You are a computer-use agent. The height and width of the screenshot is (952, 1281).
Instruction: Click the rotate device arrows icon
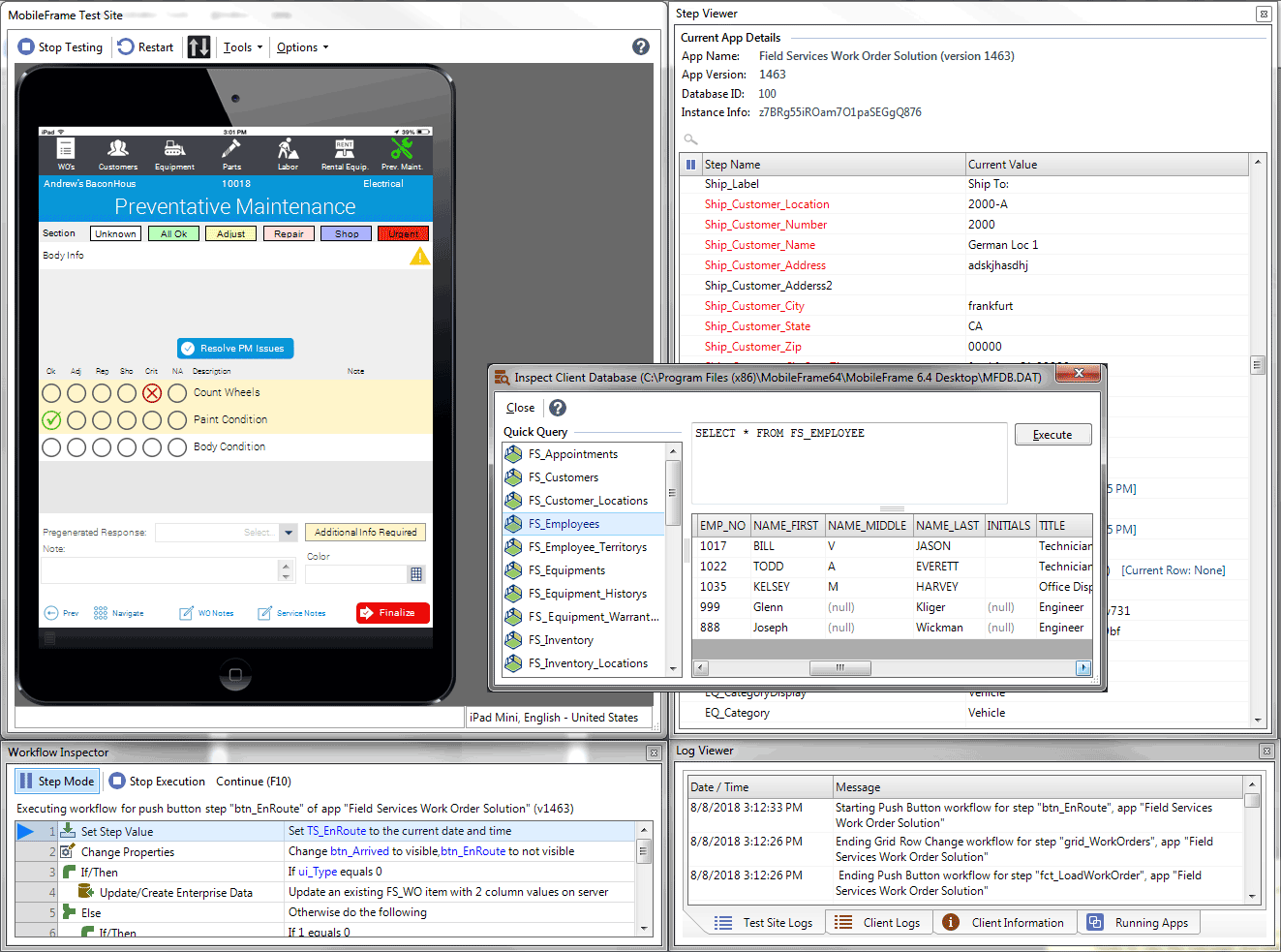(x=198, y=46)
